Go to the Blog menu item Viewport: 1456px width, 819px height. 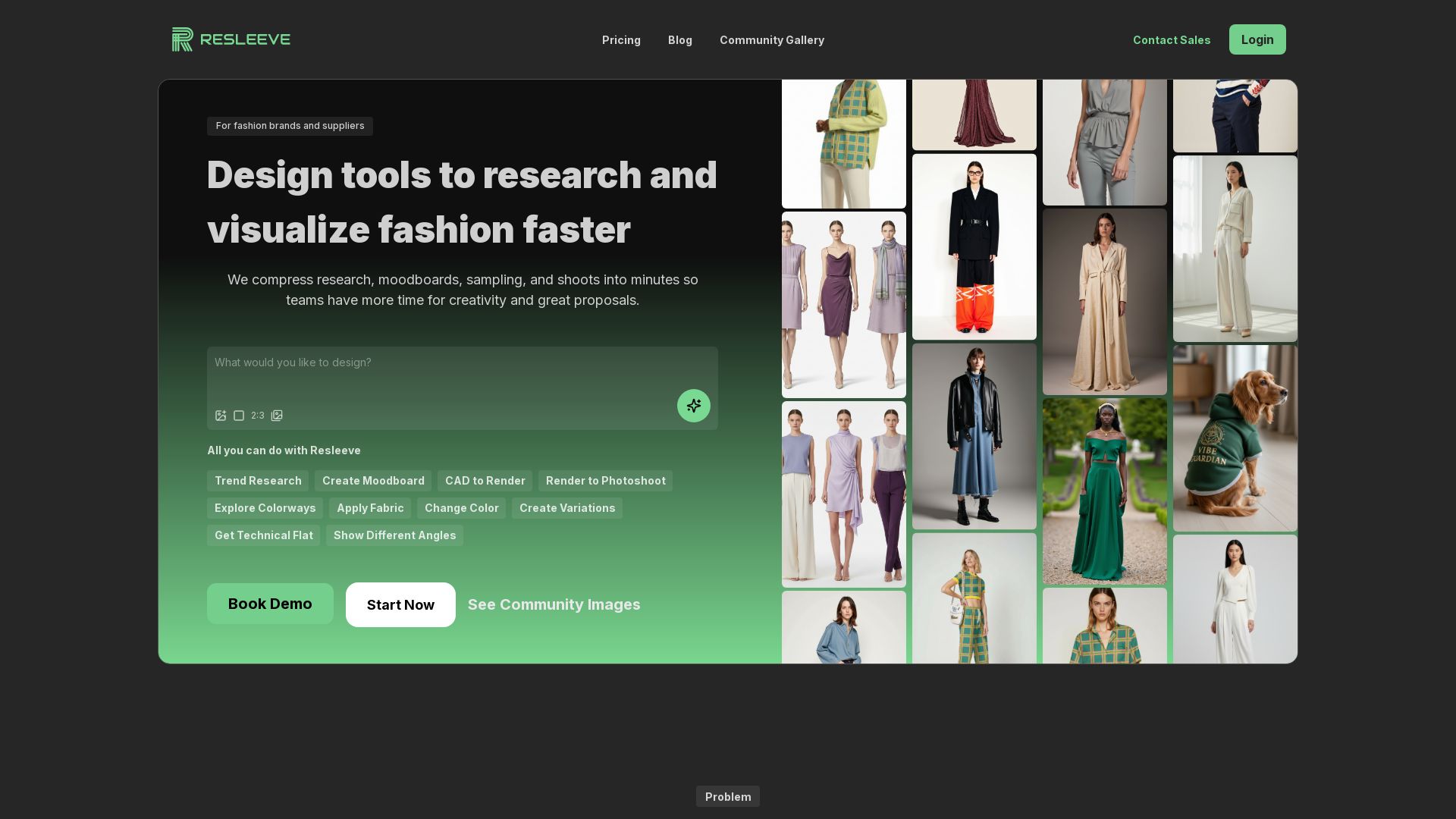pos(679,40)
